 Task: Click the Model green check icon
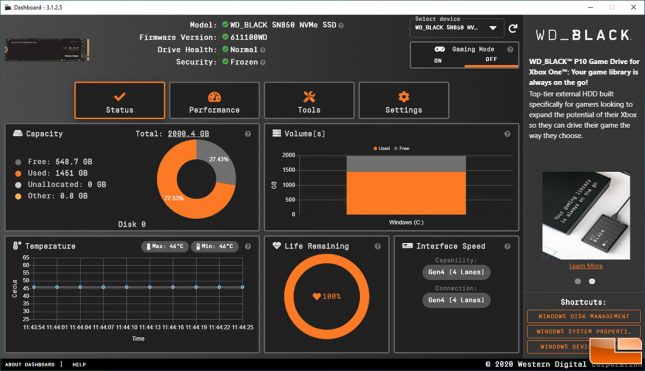tap(225, 25)
